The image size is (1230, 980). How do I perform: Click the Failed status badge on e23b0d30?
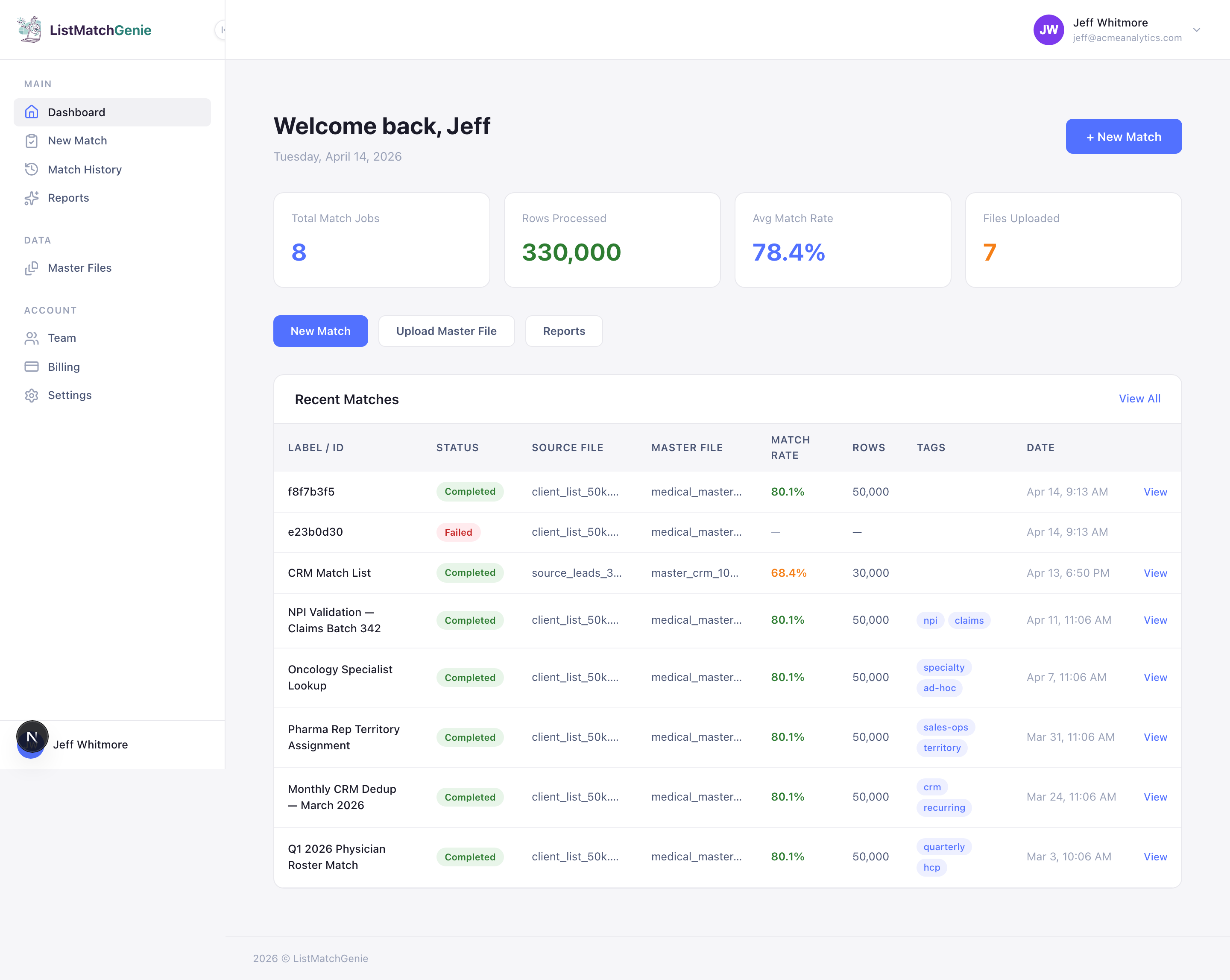click(x=458, y=532)
